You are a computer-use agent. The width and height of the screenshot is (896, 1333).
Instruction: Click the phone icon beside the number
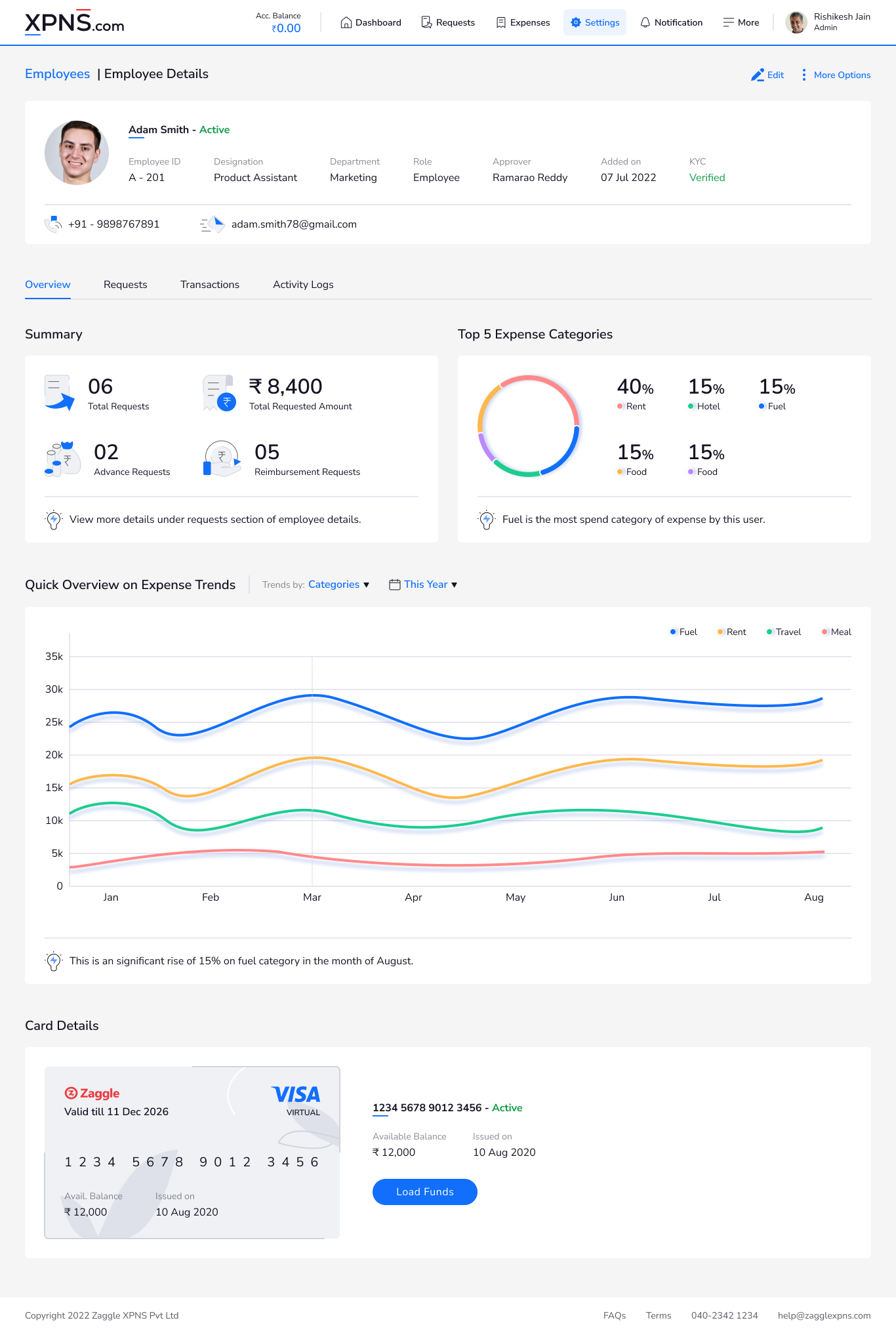pos(53,224)
